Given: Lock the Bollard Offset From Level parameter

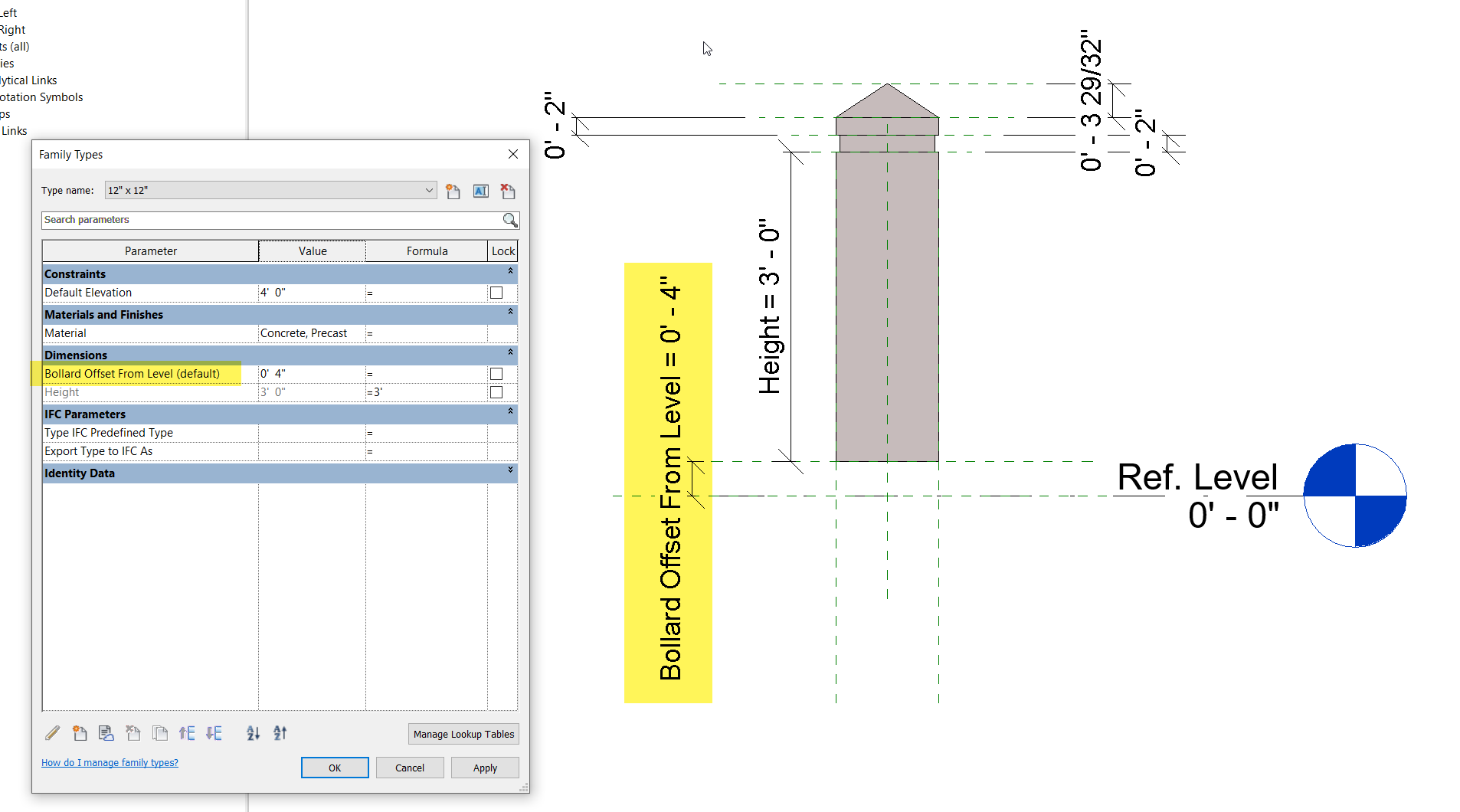Looking at the screenshot, I should (x=496, y=373).
